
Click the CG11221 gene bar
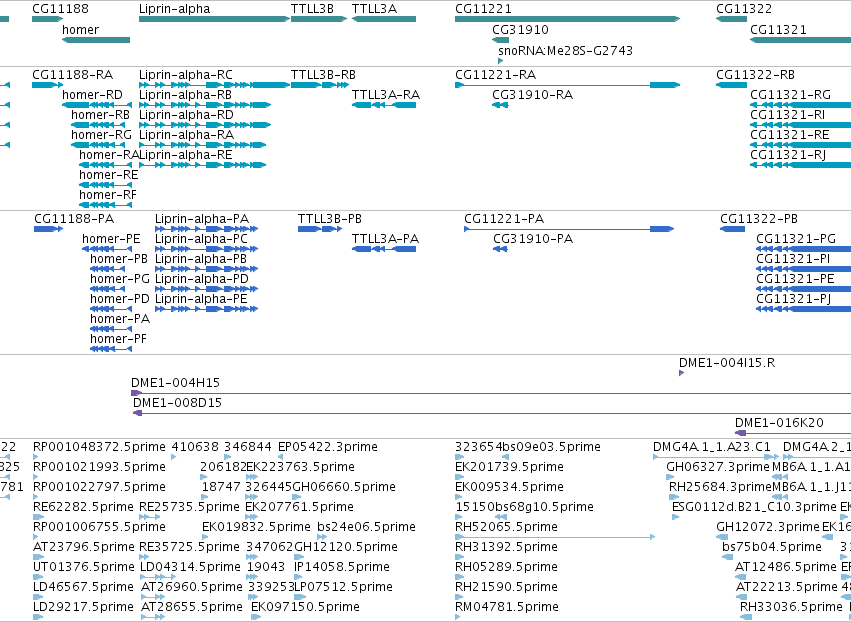click(x=567, y=19)
